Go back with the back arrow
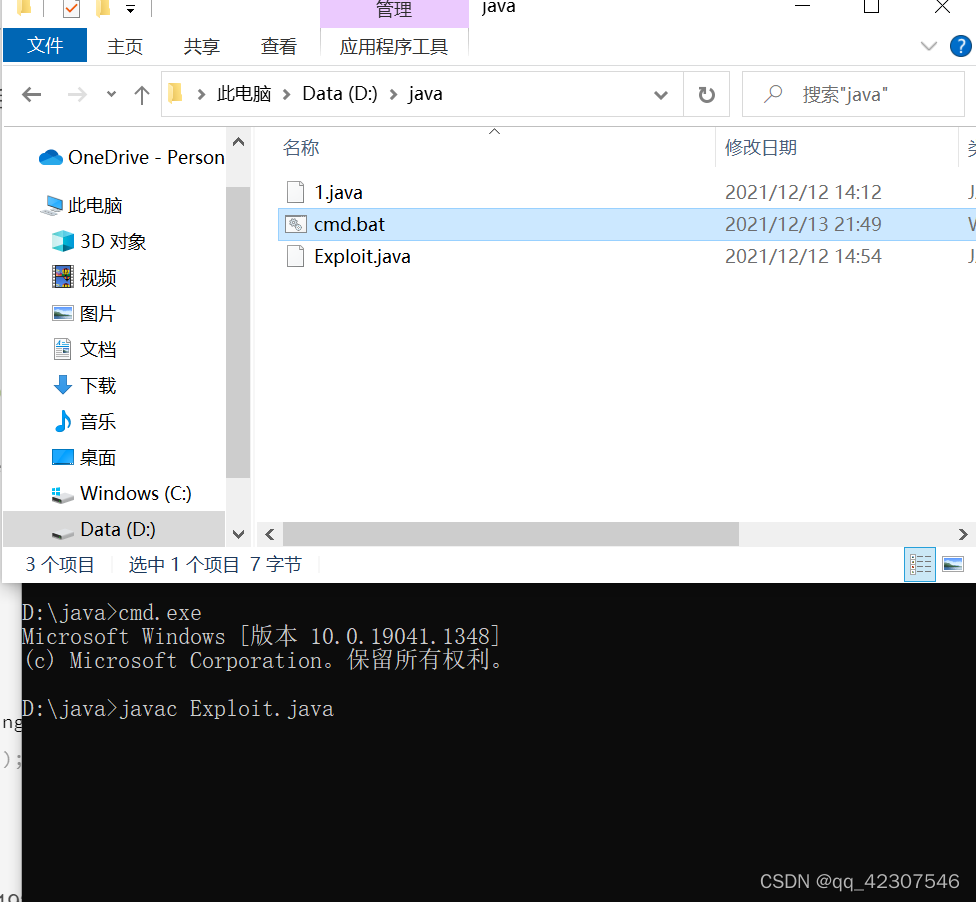 [x=31, y=95]
